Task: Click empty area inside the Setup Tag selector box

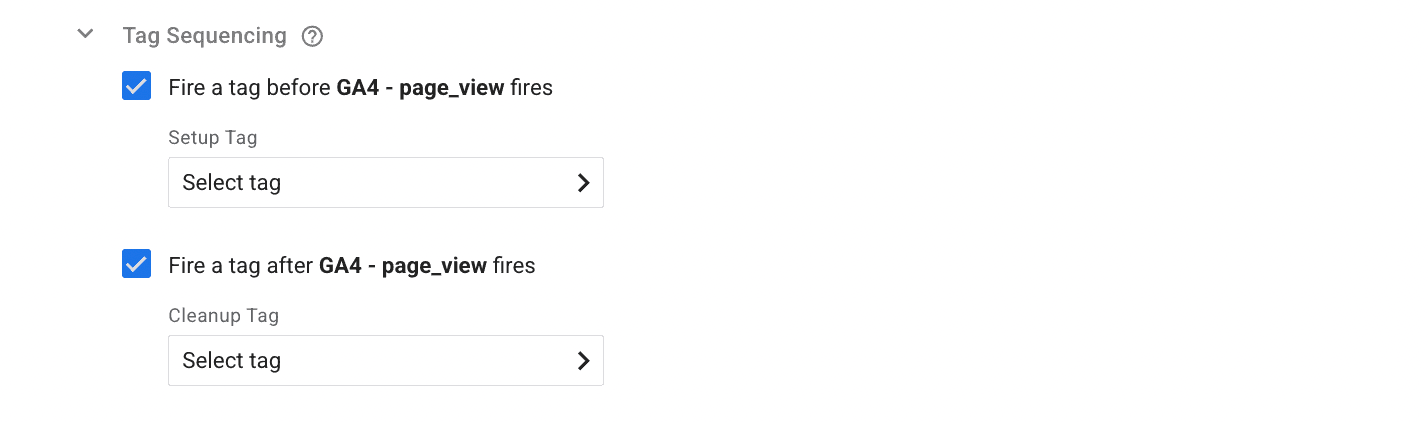Action: (x=430, y=183)
